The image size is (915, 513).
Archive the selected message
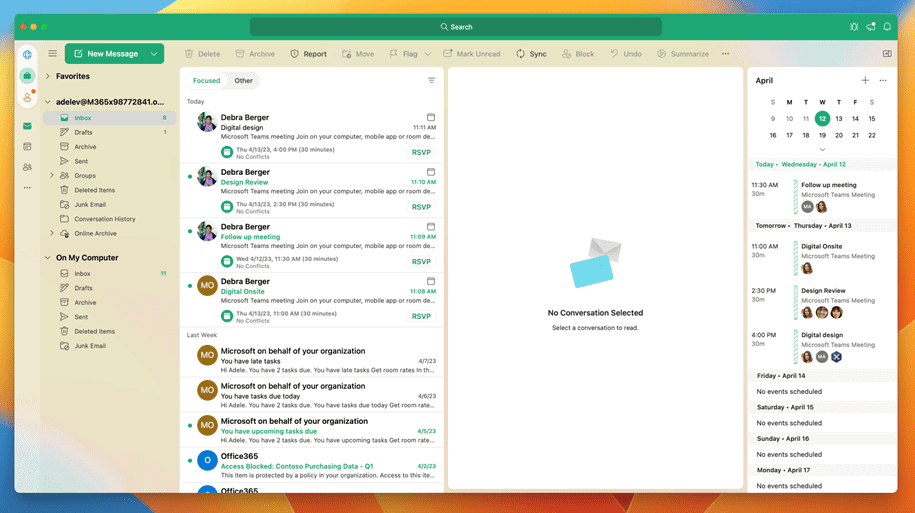(x=255, y=54)
